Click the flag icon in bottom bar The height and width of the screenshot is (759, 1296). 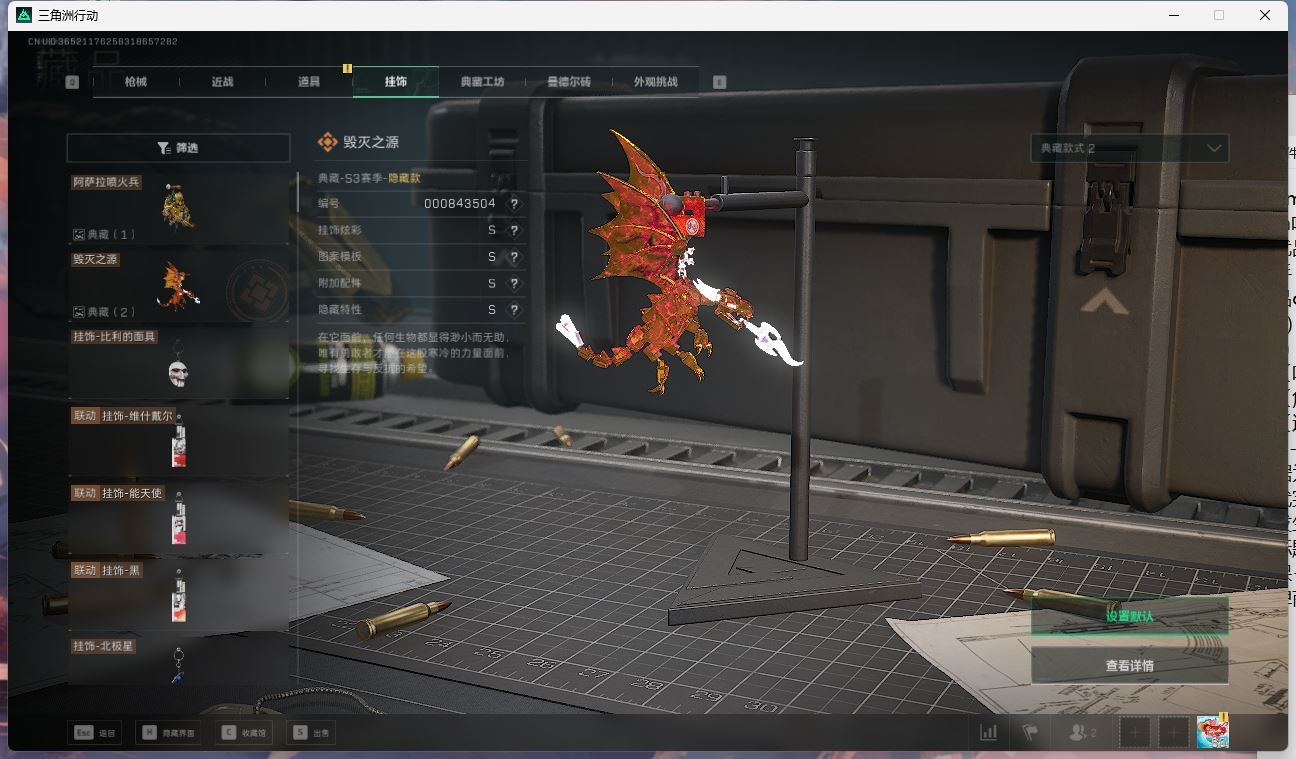click(1030, 733)
